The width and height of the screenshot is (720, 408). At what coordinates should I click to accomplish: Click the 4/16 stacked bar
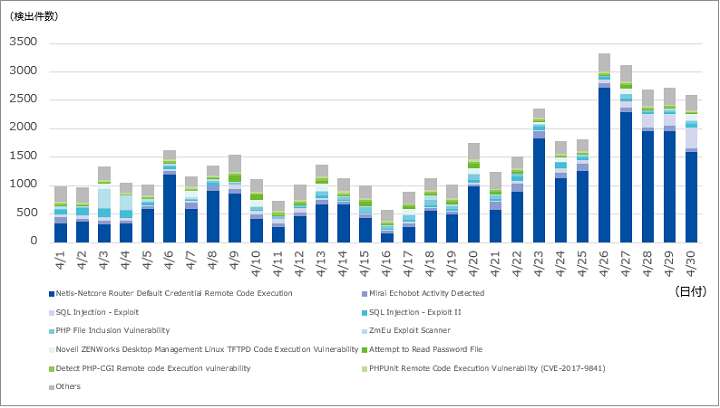[387, 226]
